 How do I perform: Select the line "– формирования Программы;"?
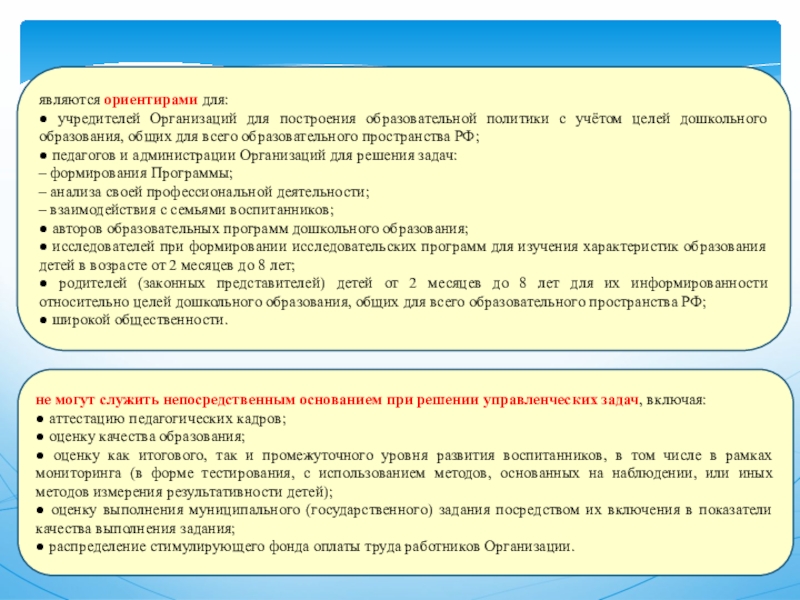pos(136,173)
